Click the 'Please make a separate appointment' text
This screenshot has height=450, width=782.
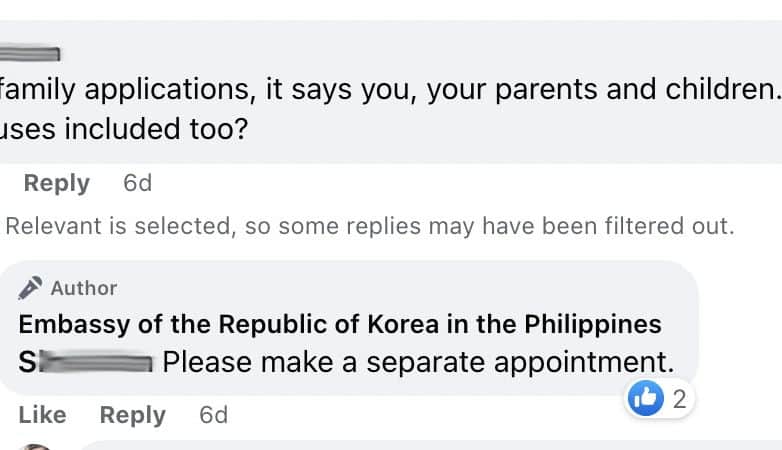pyautogui.click(x=418, y=362)
